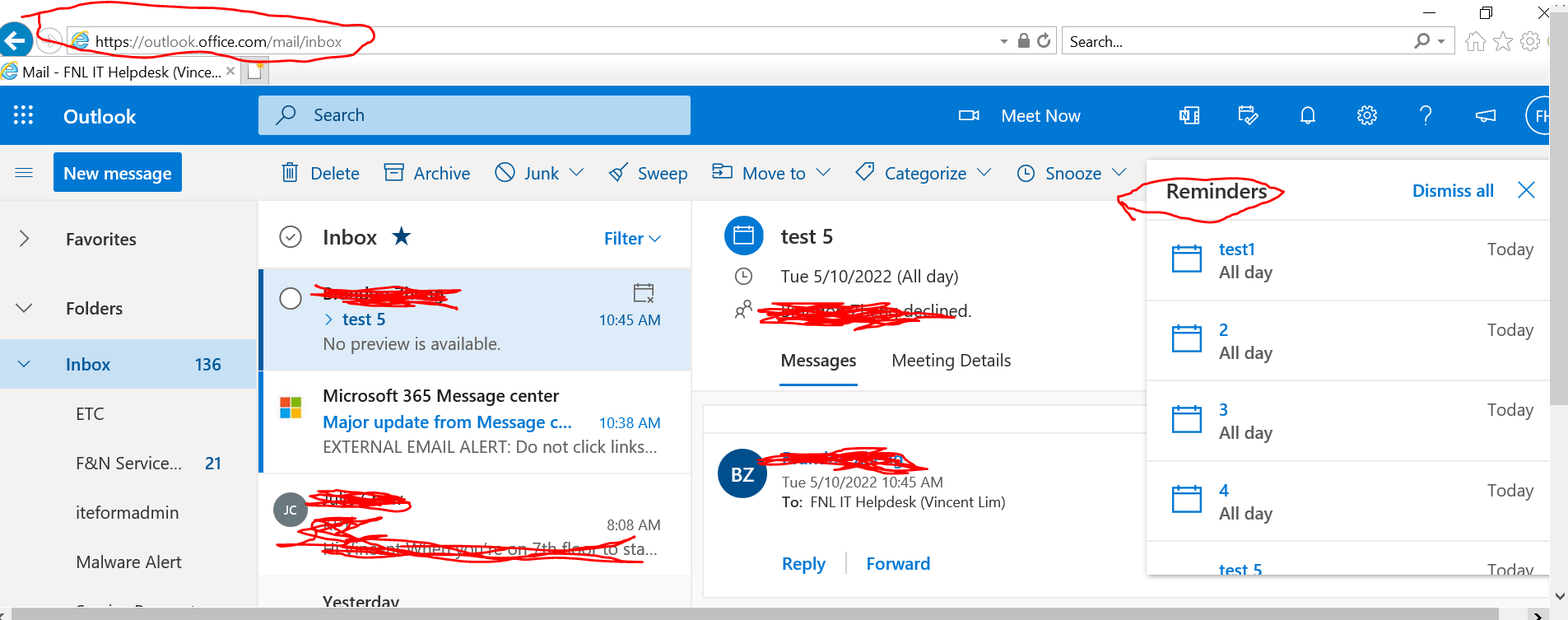Close the Reminders panel
The width and height of the screenshot is (1568, 620).
(1526, 190)
